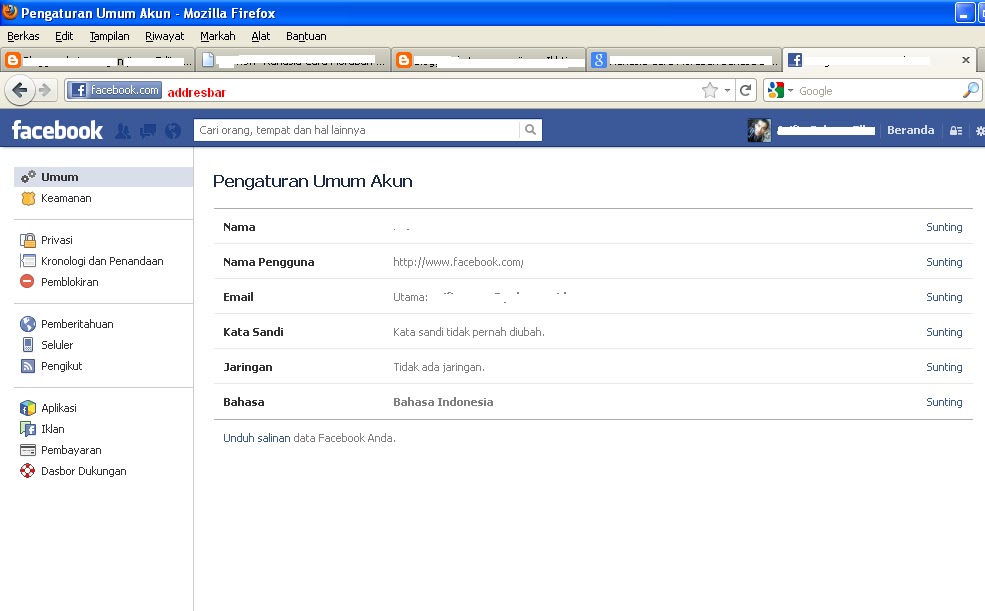
Task: Click the Bahasa Indonesia value
Action: 443,403
